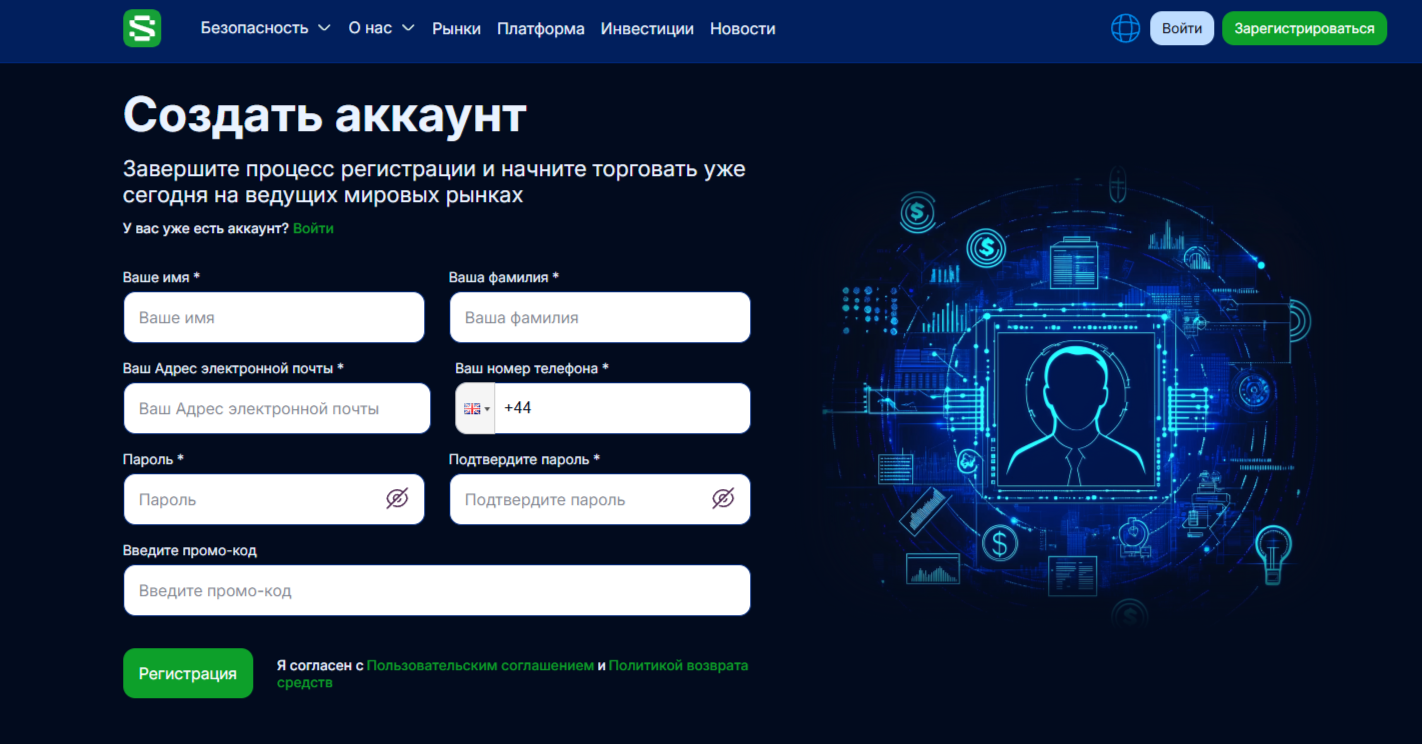Submit the form via the Регистрация button
This screenshot has height=744, width=1422.
[188, 673]
